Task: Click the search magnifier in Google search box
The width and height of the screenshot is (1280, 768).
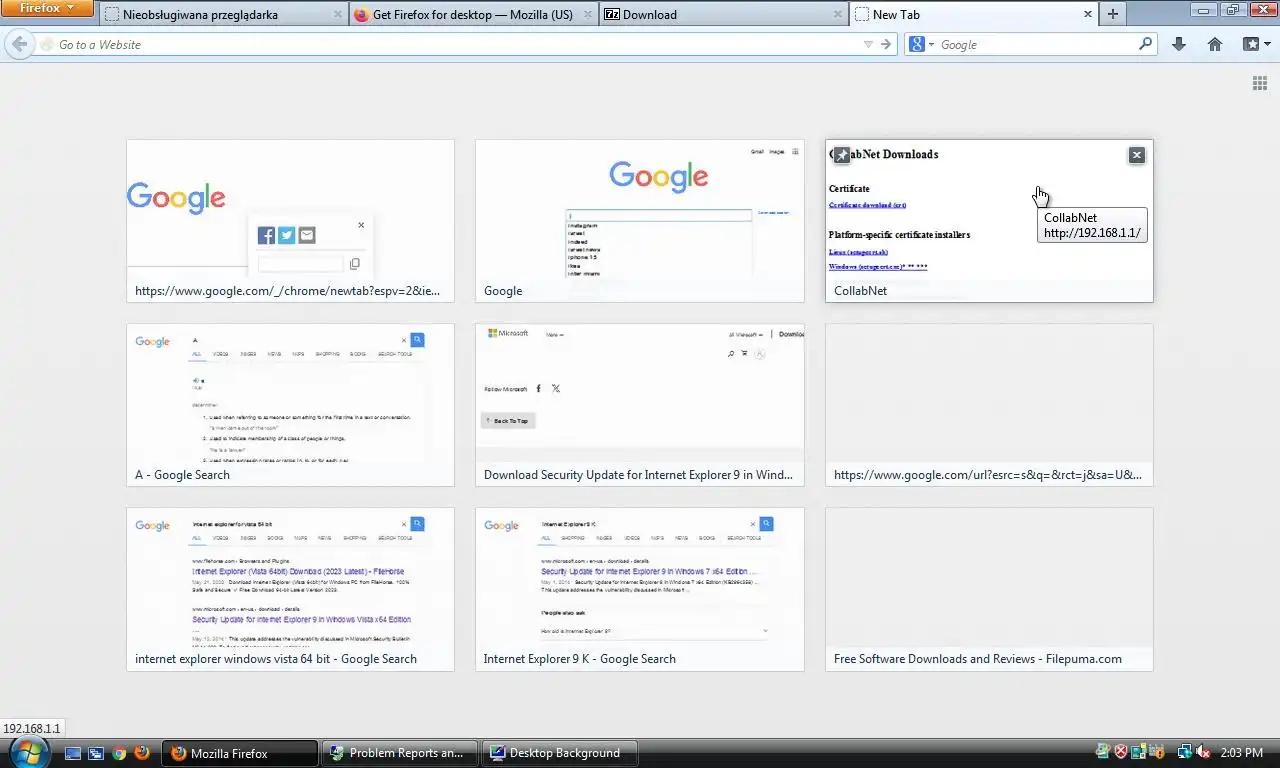Action: (x=1146, y=44)
